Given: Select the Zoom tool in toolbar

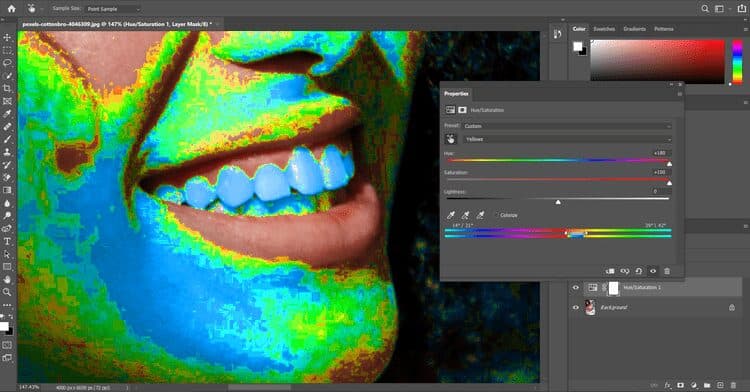Looking at the screenshot, I should pos(7,292).
